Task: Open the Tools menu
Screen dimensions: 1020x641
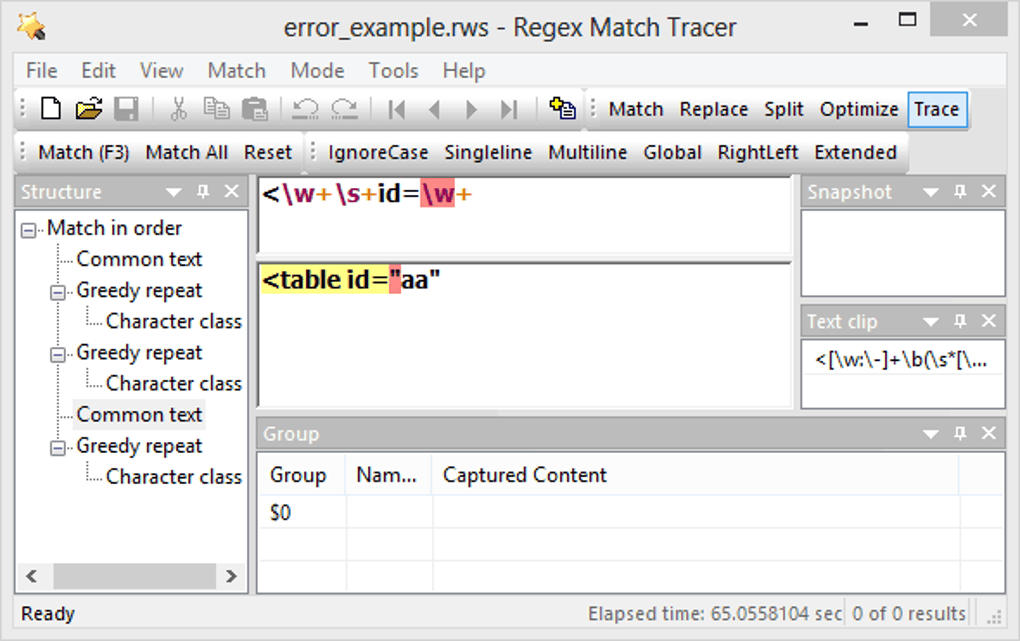Action: [x=393, y=70]
